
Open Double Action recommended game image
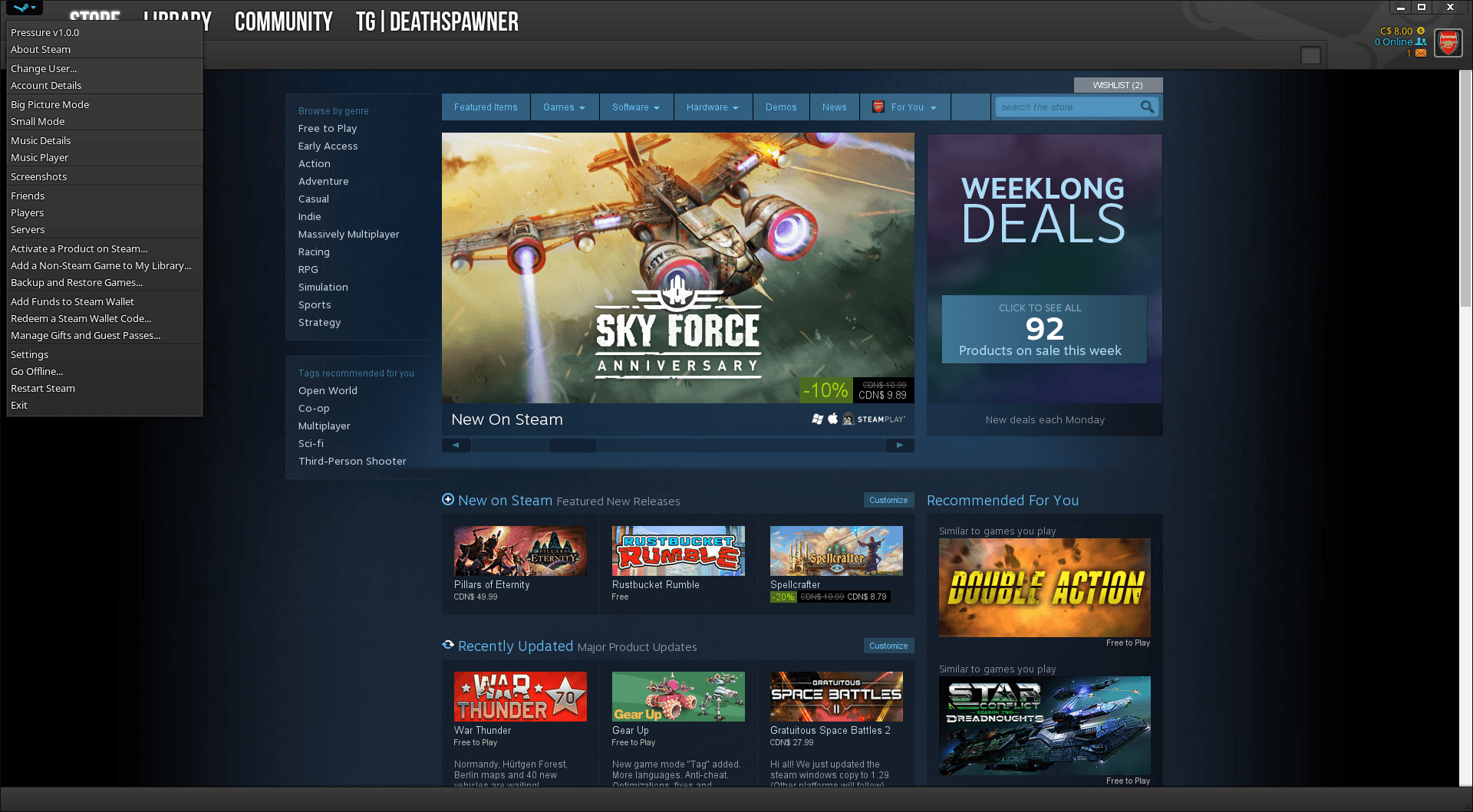(x=1045, y=587)
